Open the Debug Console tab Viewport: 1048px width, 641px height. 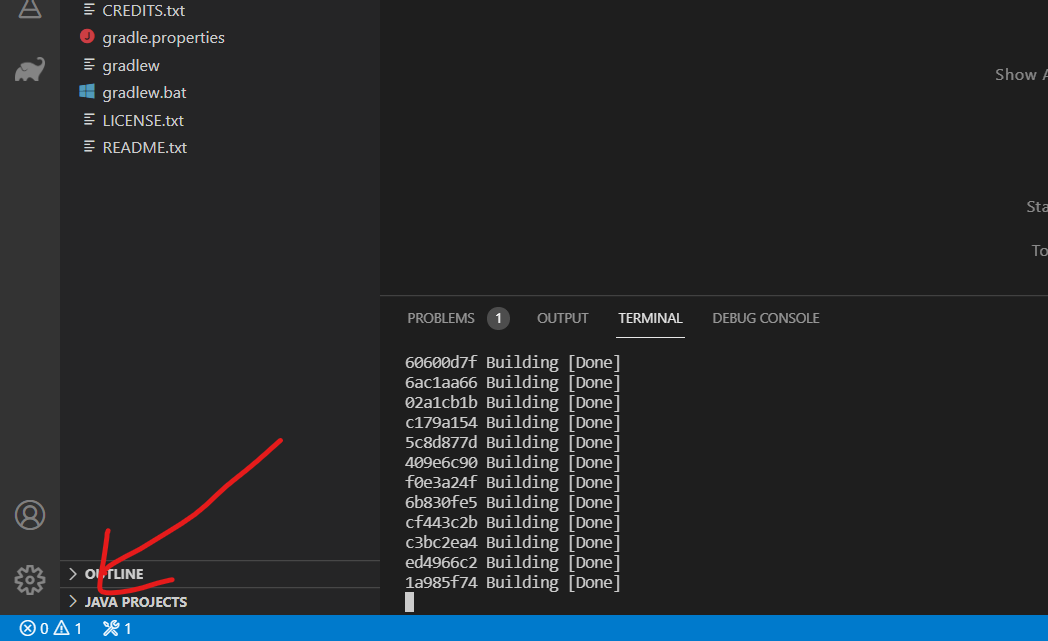pos(766,319)
